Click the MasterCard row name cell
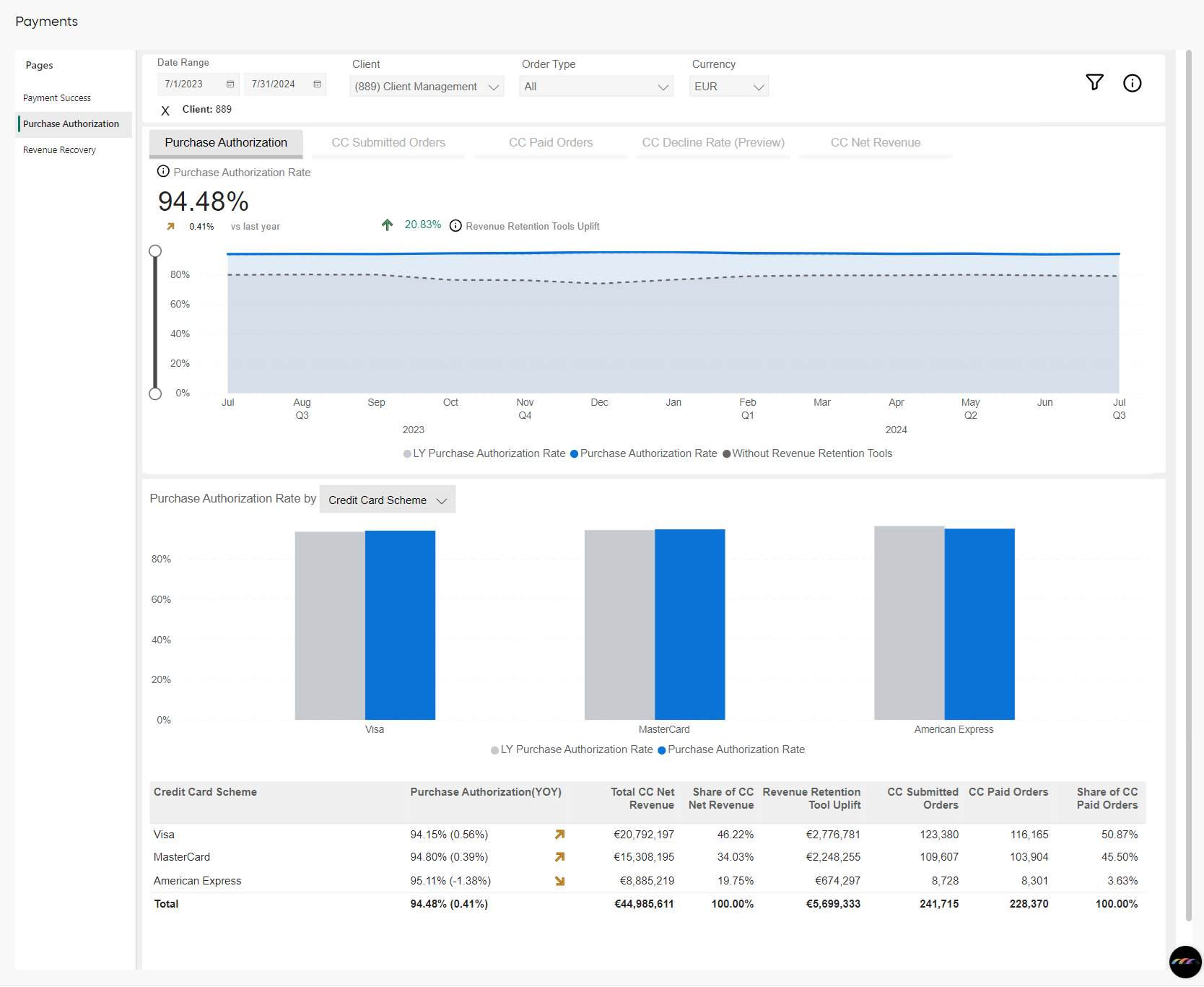 [182, 857]
